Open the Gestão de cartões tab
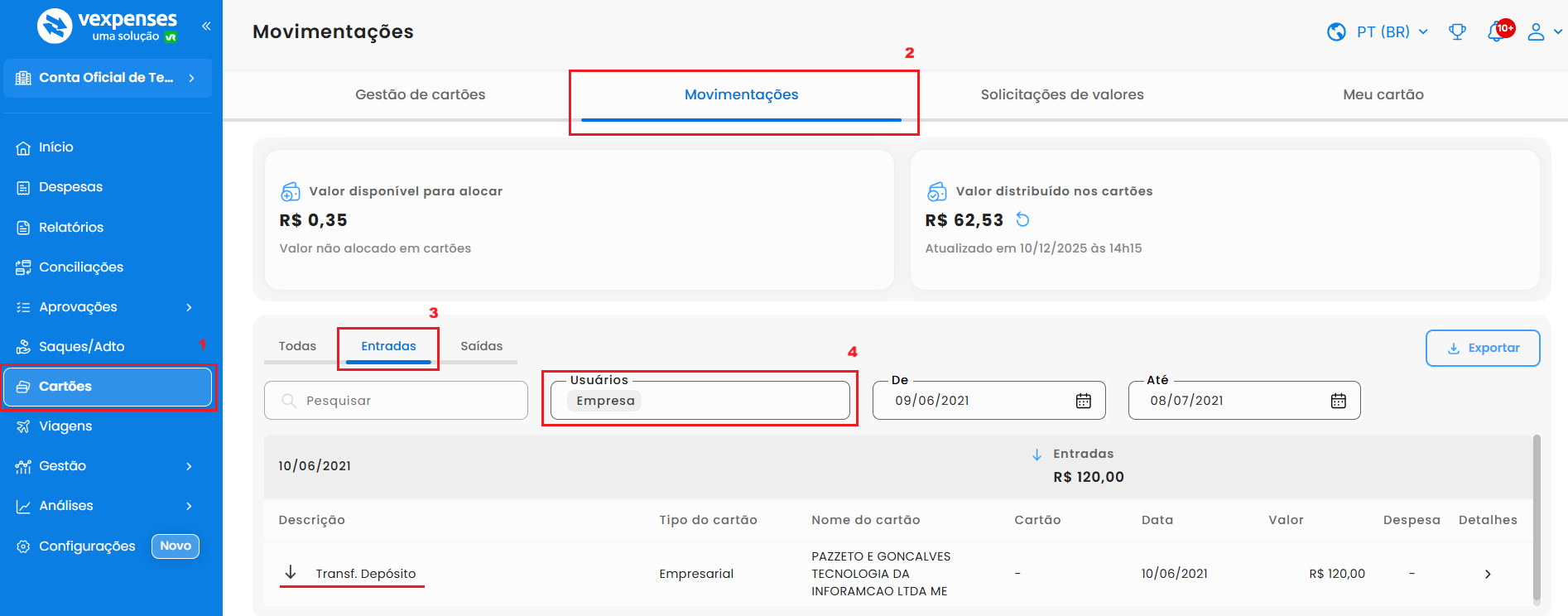1568x616 pixels. 420,94
